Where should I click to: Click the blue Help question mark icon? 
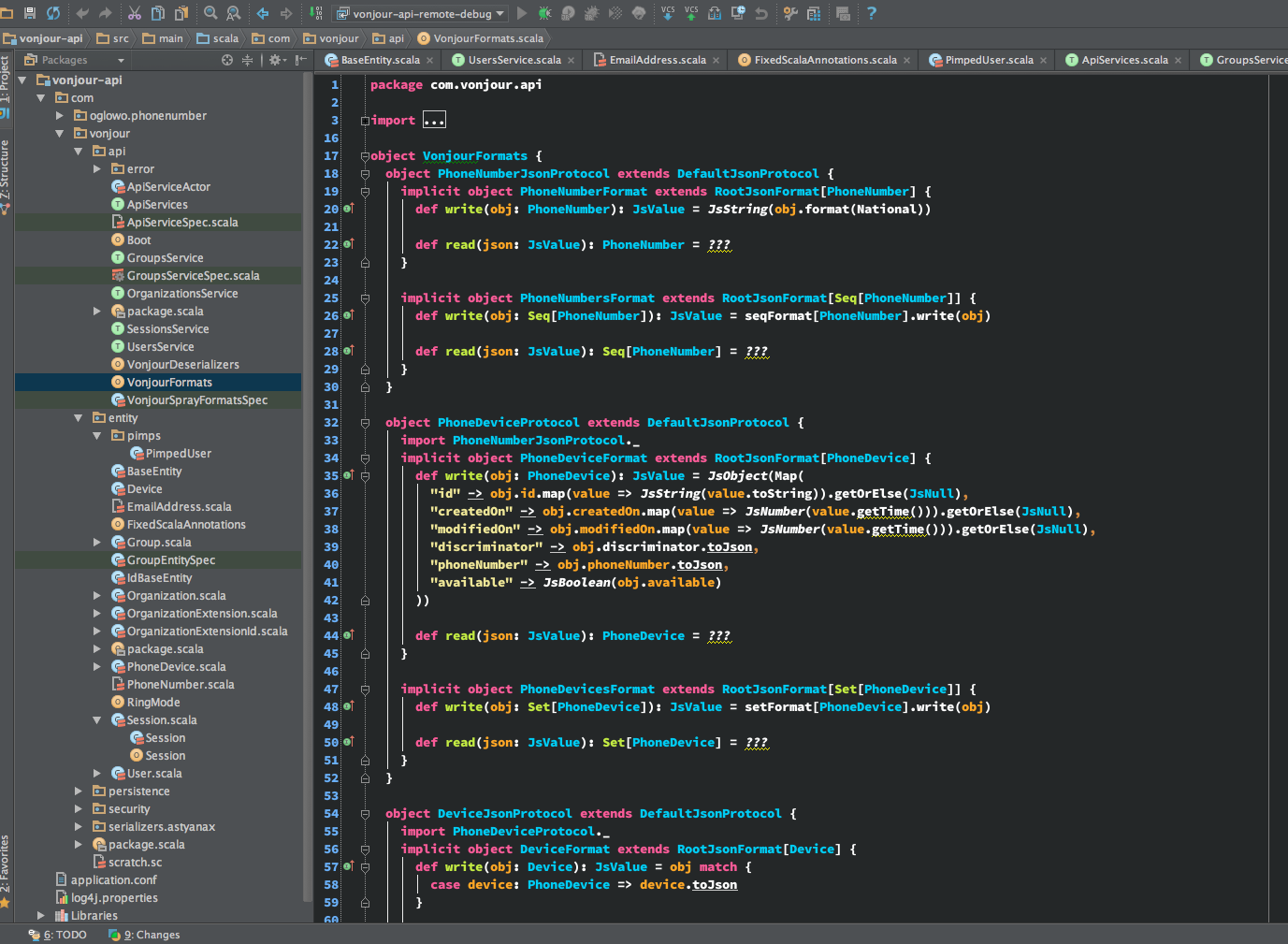(872, 13)
